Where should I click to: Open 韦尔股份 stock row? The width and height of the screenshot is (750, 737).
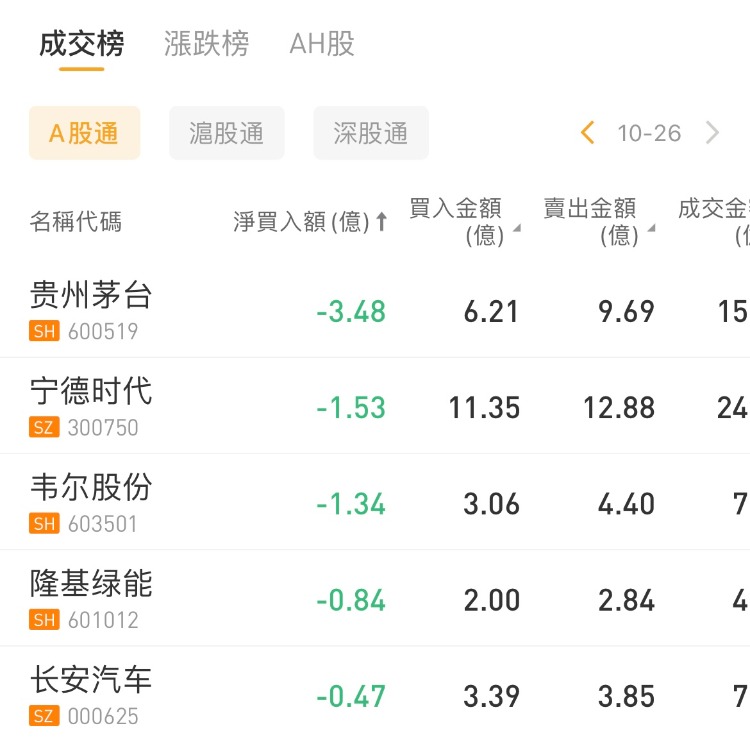click(x=91, y=487)
